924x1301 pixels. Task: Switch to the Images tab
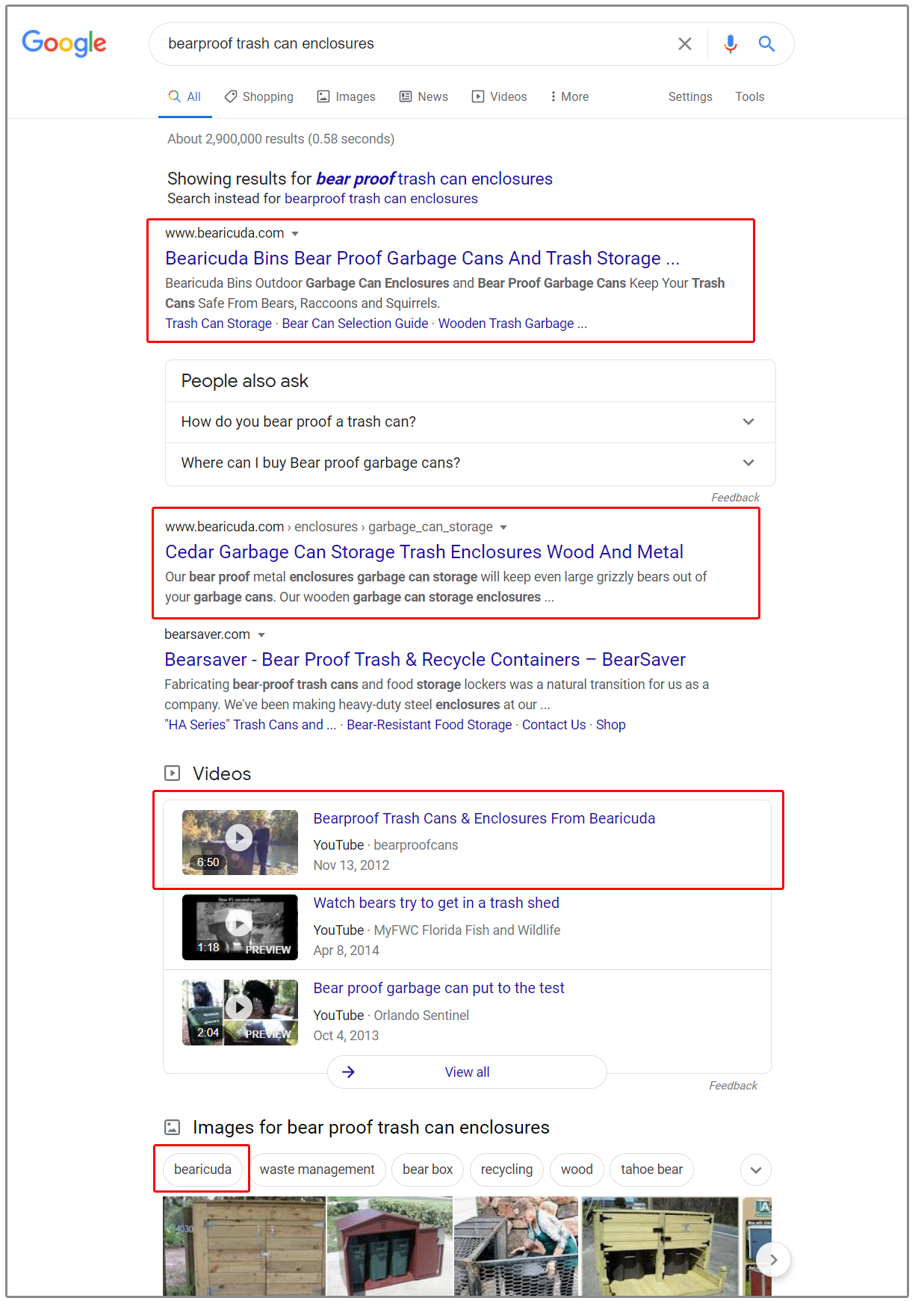(x=347, y=96)
